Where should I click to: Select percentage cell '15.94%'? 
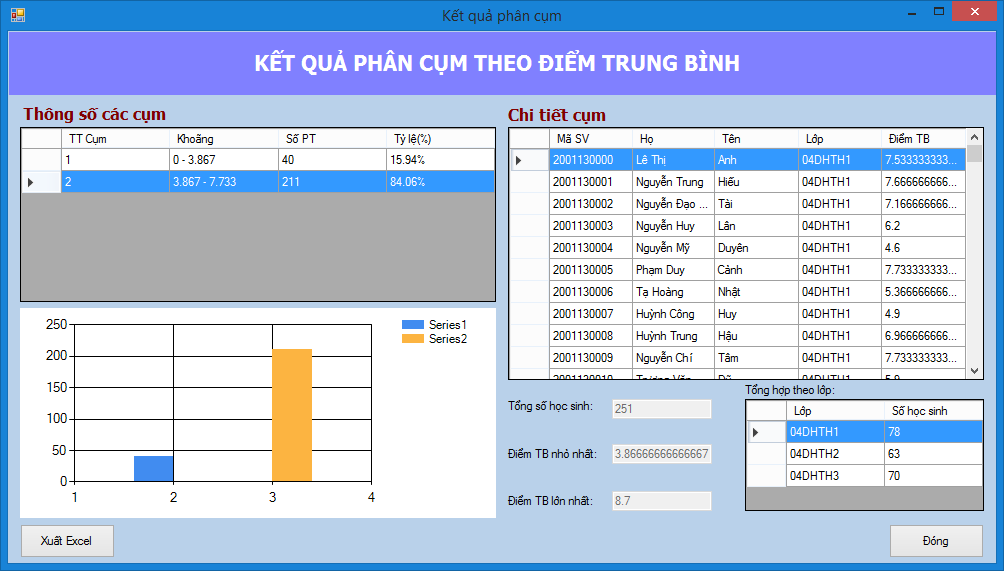tap(441, 160)
